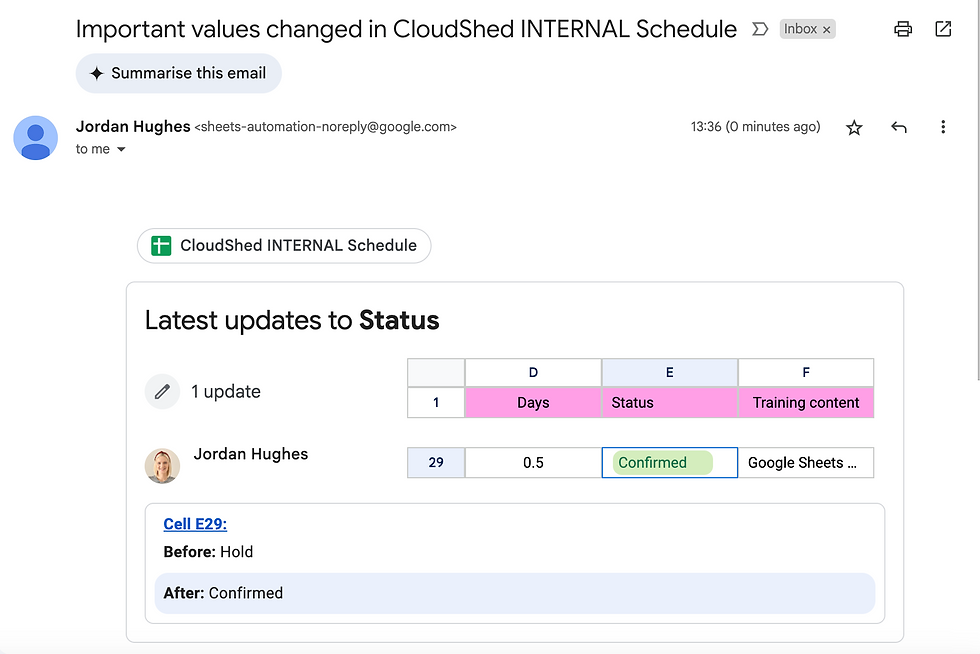Screen dimensions: 980x654
Task: Click the Summarise this email button
Action: pyautogui.click(x=179, y=73)
